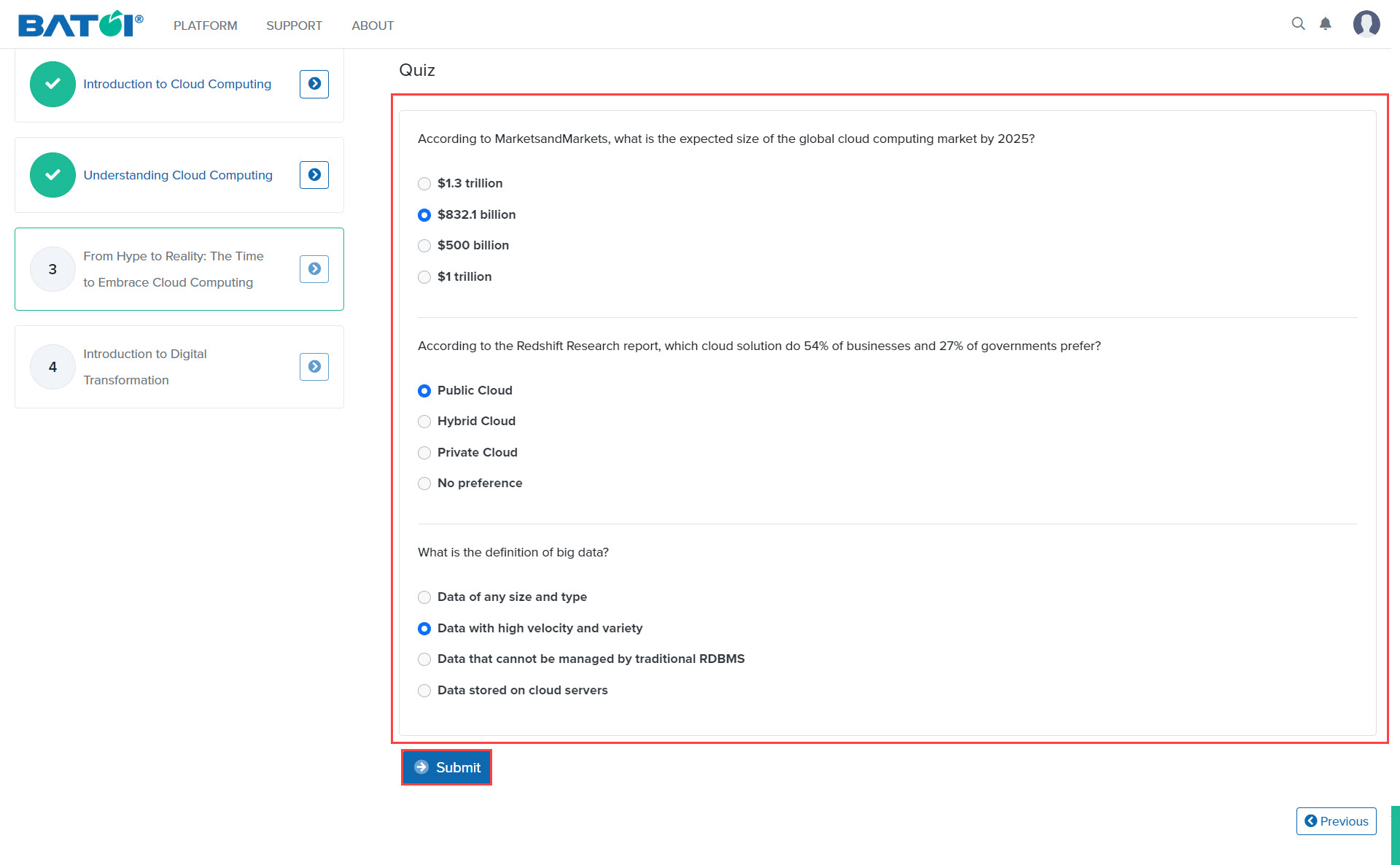Toggle the Public Cloud answer selection
1400x865 pixels.
click(424, 390)
